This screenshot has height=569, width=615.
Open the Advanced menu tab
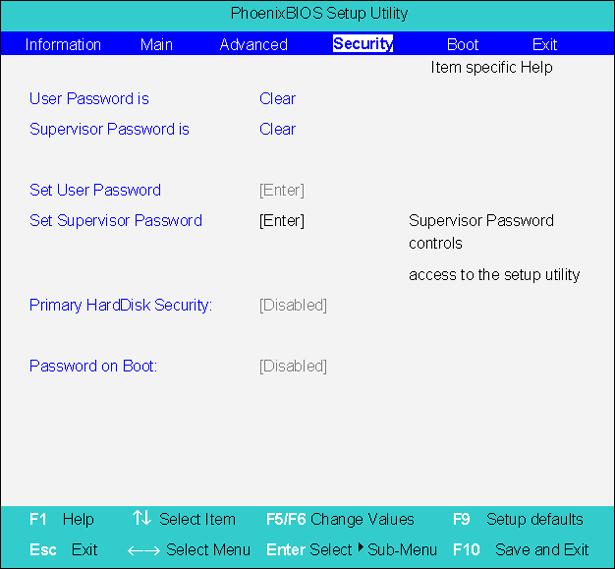pyautogui.click(x=253, y=44)
